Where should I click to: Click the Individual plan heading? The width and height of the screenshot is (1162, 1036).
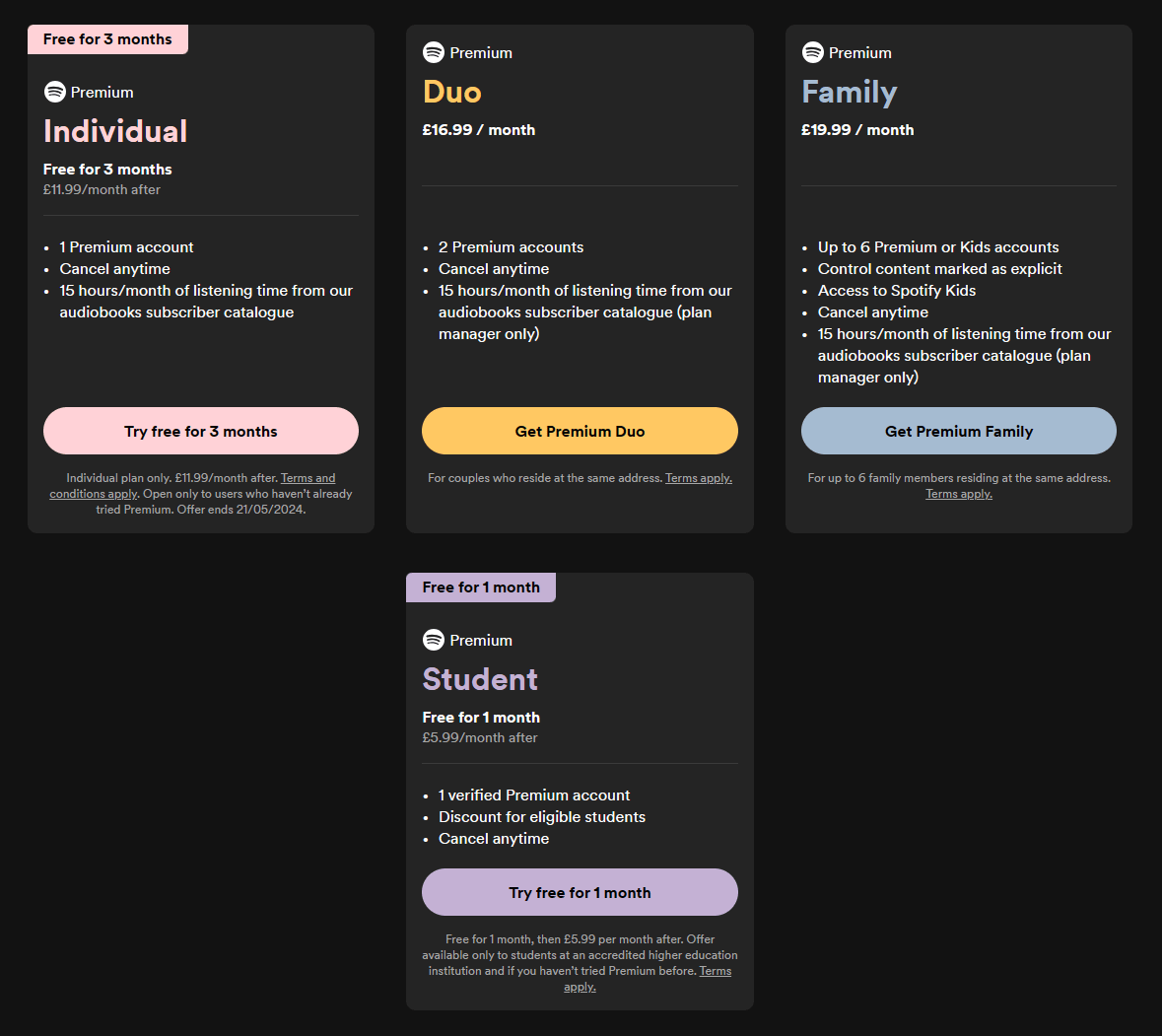point(115,131)
